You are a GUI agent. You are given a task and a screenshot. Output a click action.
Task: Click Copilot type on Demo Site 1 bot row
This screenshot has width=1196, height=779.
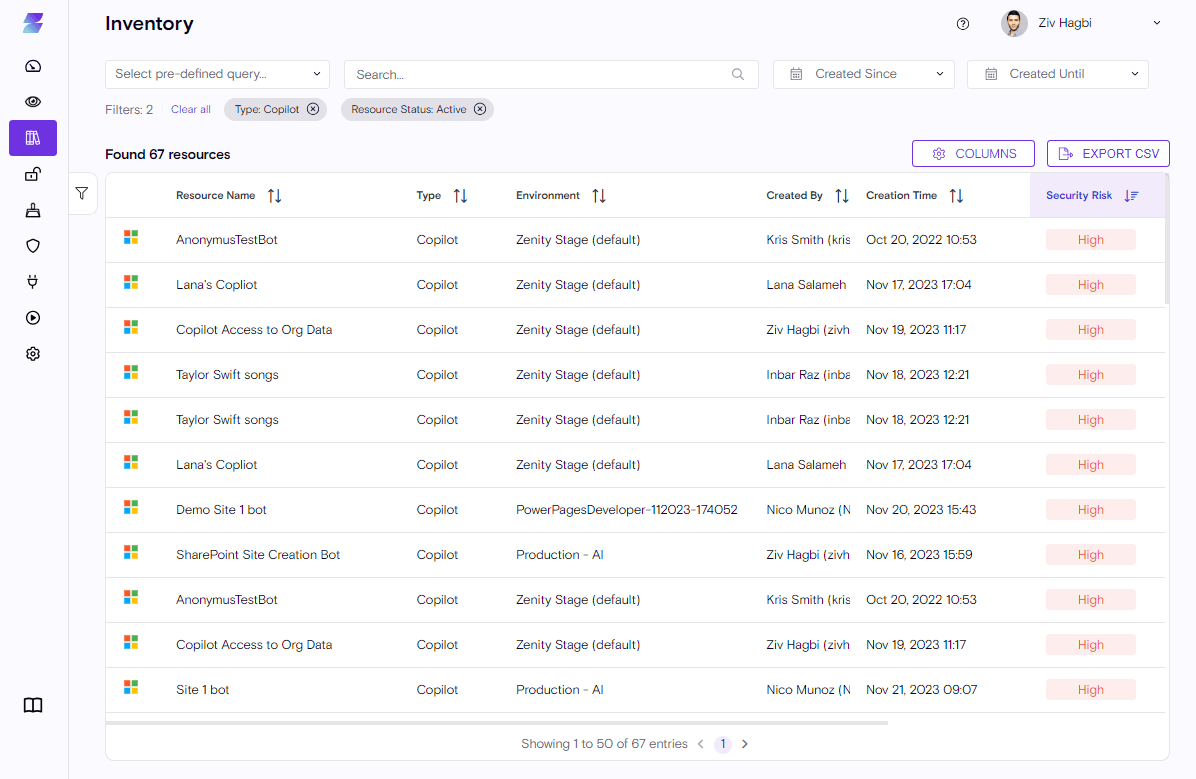click(x=437, y=510)
